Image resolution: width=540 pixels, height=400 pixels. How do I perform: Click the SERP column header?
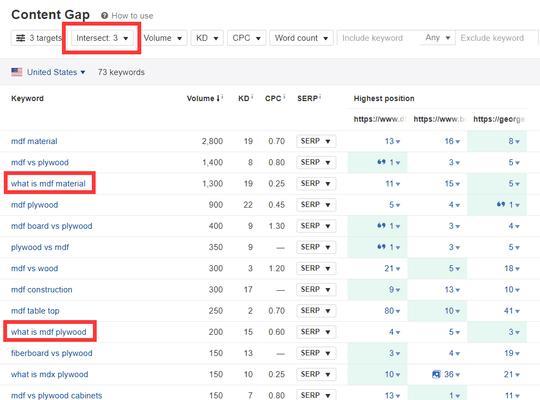[x=309, y=99]
